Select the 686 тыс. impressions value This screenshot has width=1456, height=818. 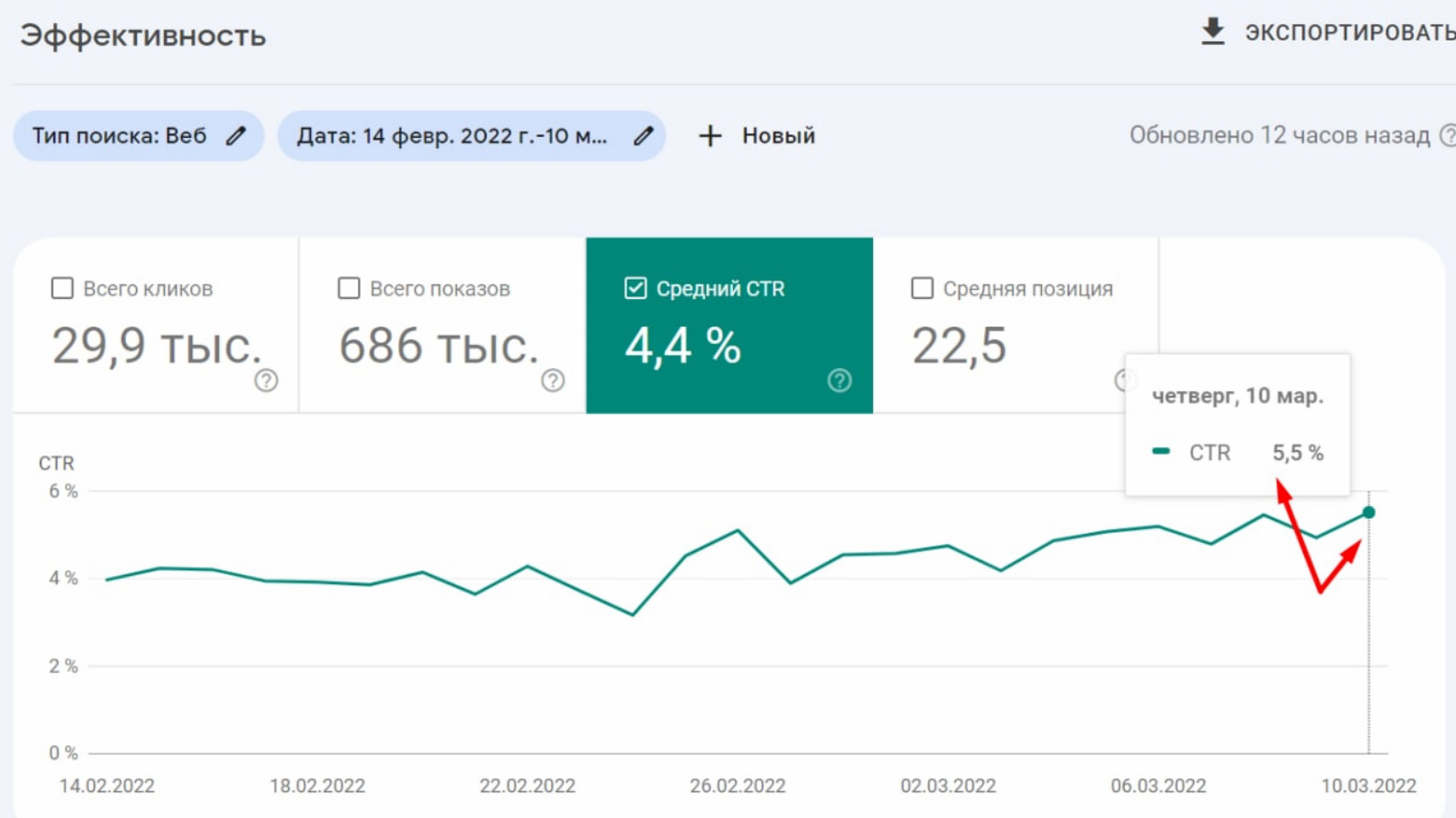point(438,347)
